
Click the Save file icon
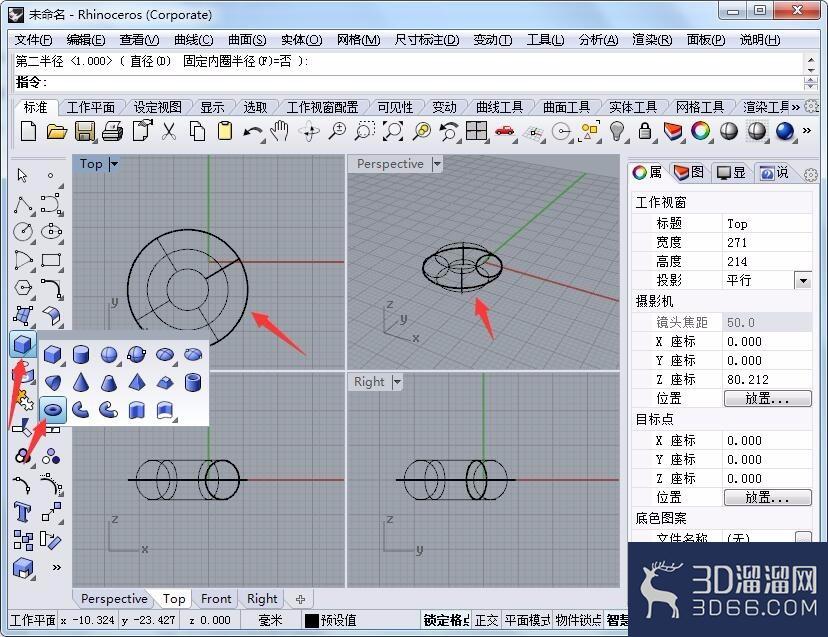pos(84,131)
